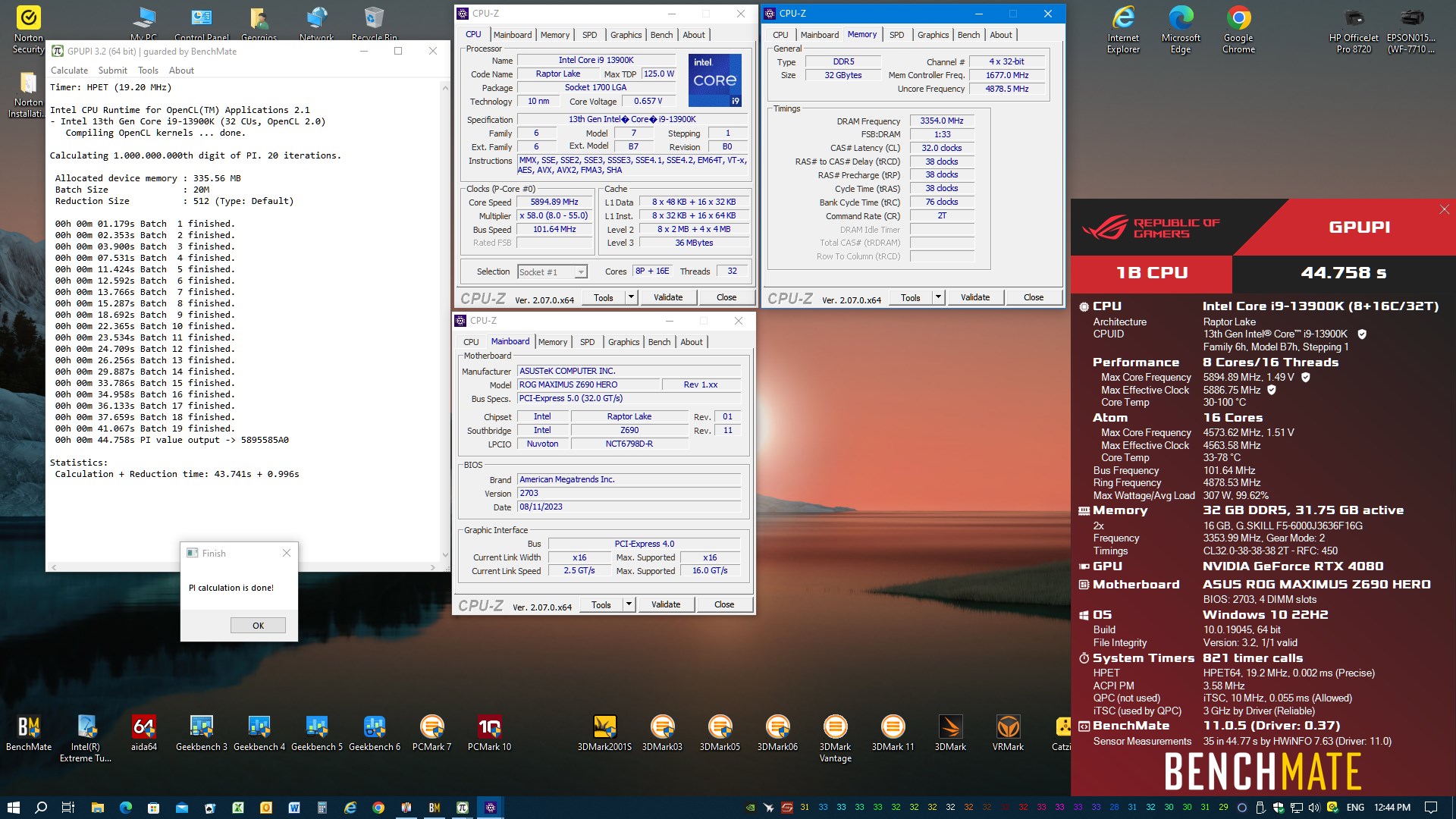Image resolution: width=1456 pixels, height=819 pixels.
Task: Expand Tools arrow in Memory tab window
Action: tap(938, 297)
